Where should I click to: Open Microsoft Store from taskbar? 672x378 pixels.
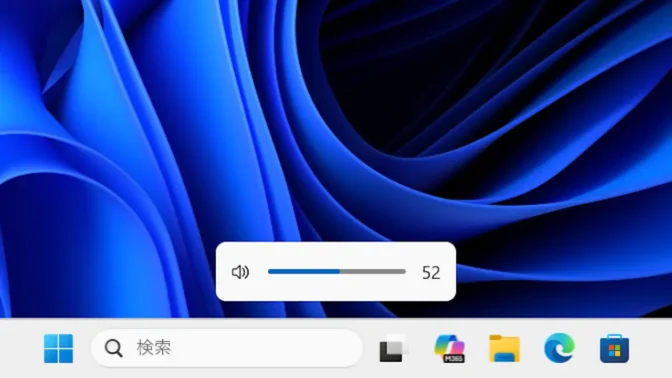click(x=614, y=348)
